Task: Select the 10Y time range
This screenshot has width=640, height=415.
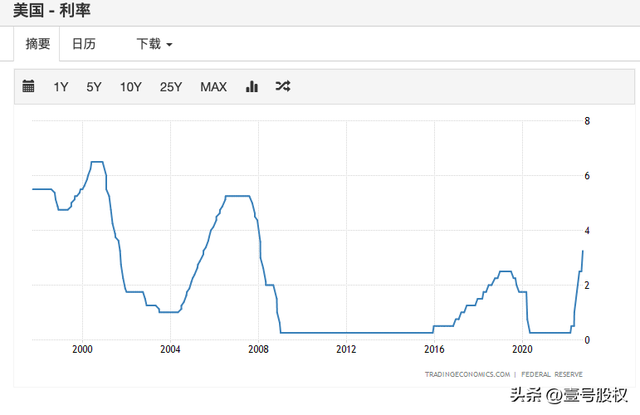Action: [x=131, y=87]
